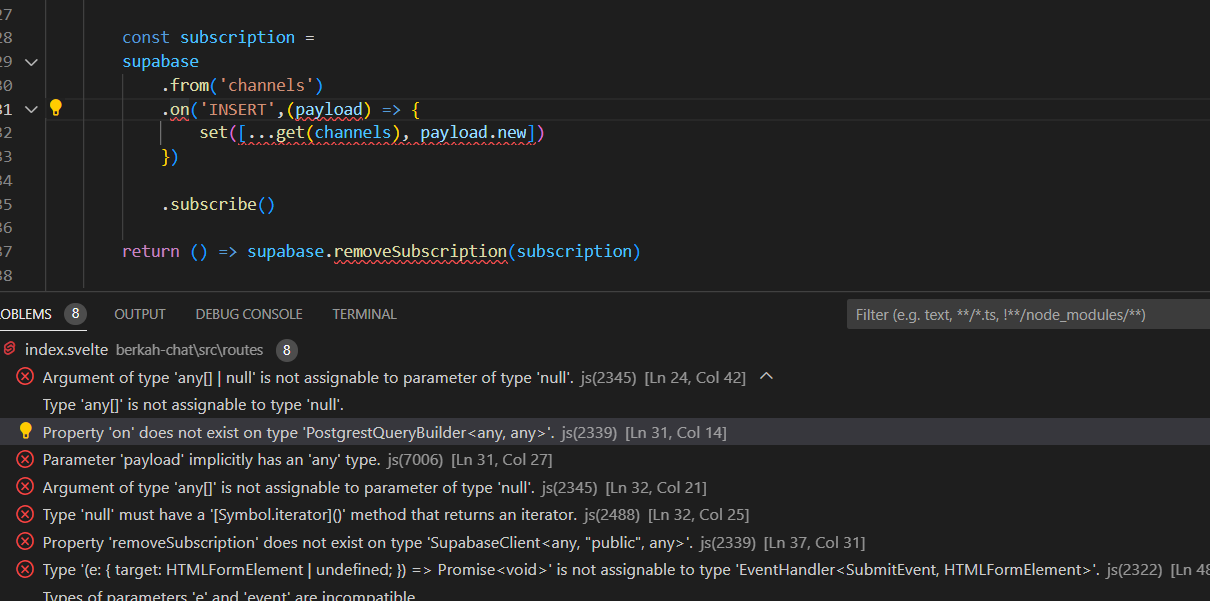Click the .subscribe() call in the editor
The height and width of the screenshot is (601, 1210).
218,204
